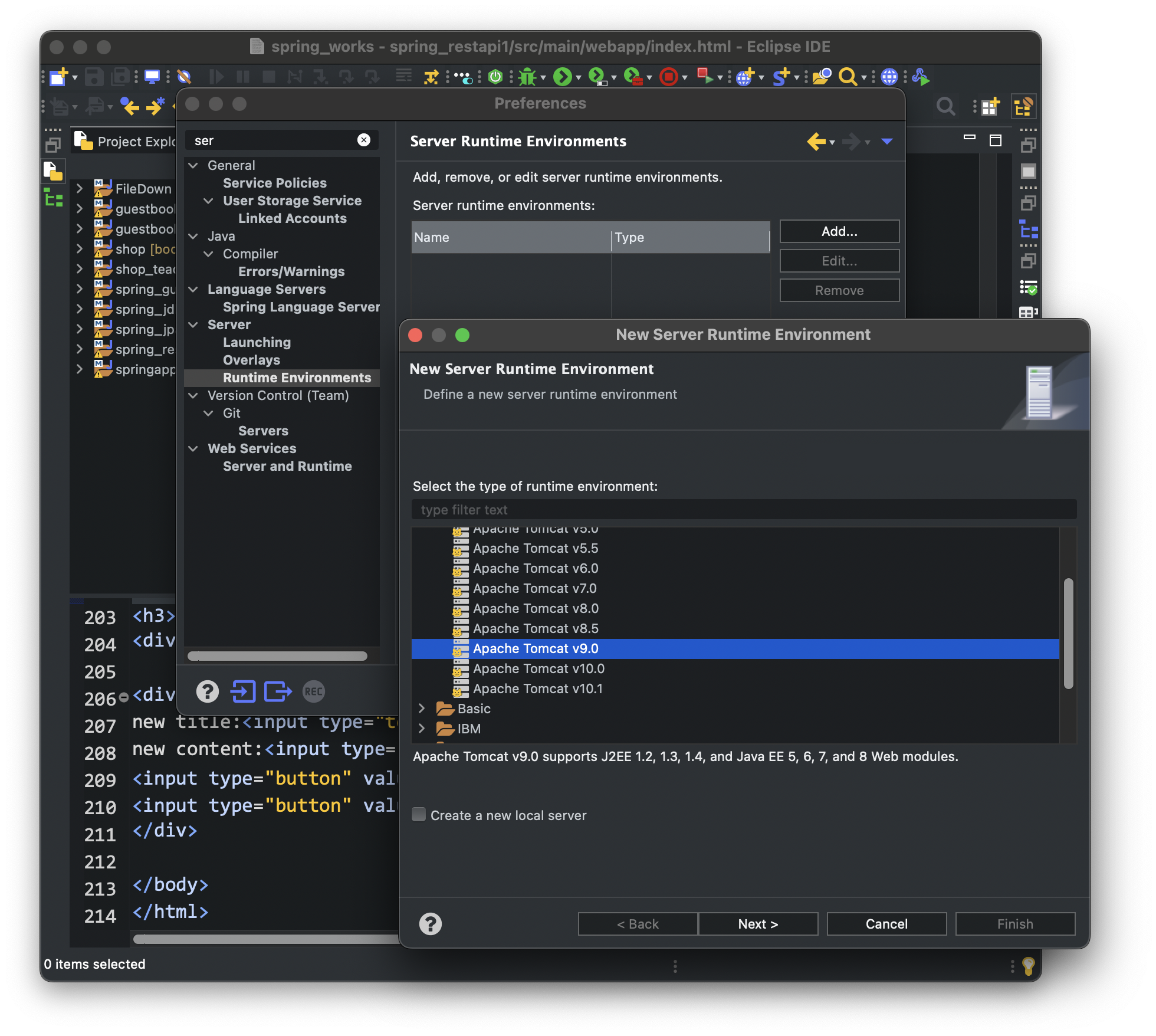Expand the IBM folder
This screenshot has height=1036, width=1156.
422,728
